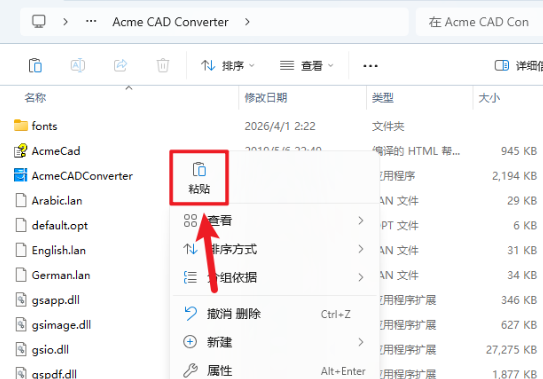Choose 撤消 删除 in context menu
543x379 pixels.
(x=274, y=314)
